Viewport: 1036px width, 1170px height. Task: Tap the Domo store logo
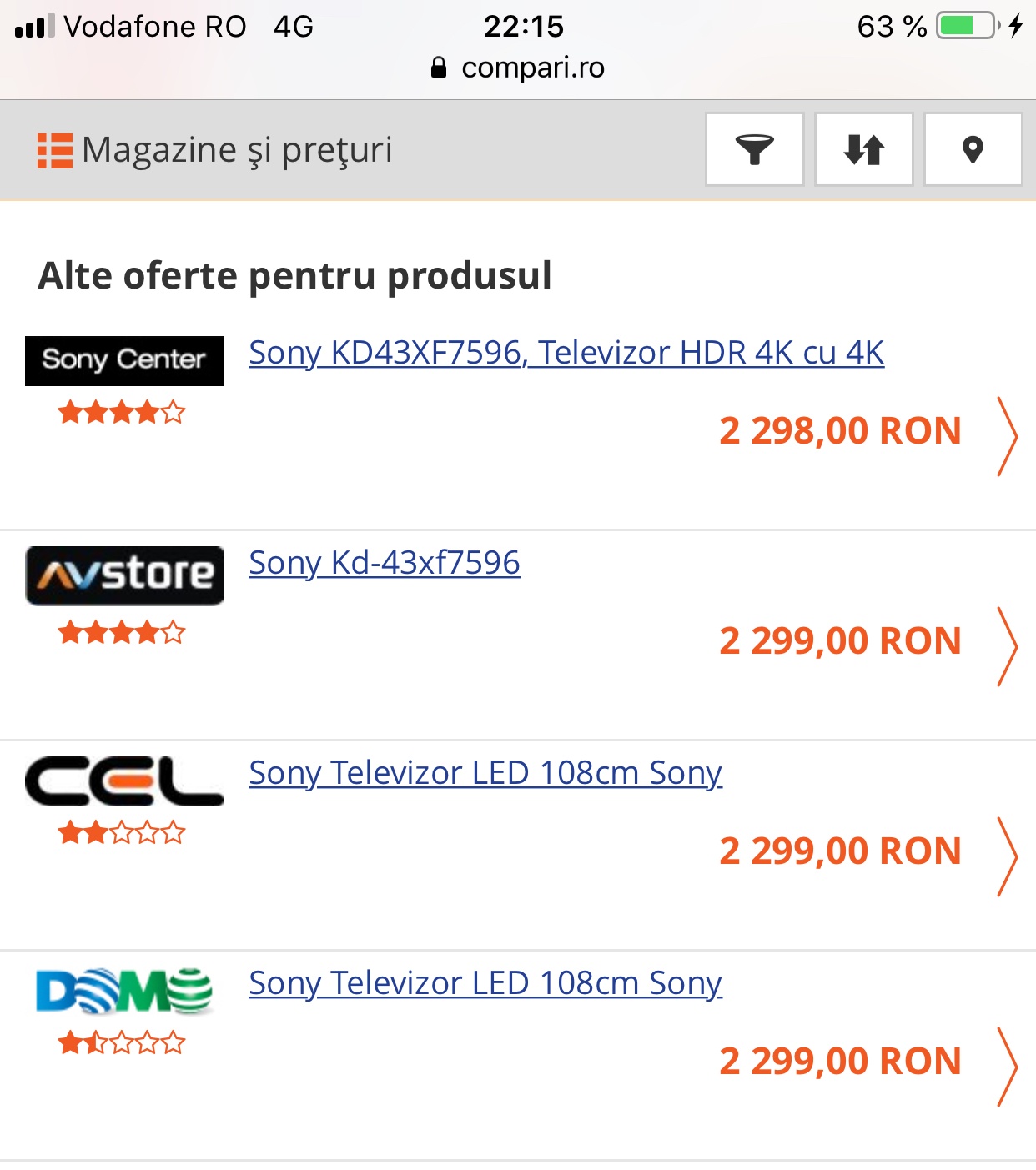pos(124,992)
